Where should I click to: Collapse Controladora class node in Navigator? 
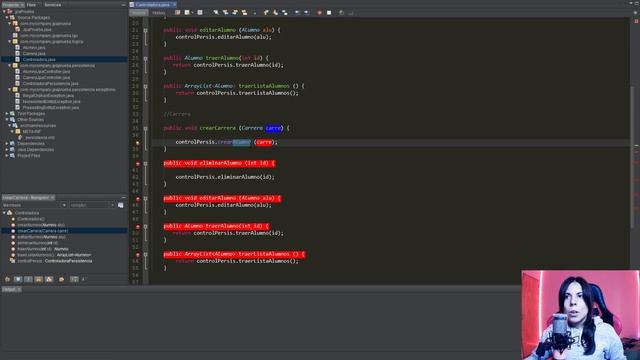pos(4,213)
